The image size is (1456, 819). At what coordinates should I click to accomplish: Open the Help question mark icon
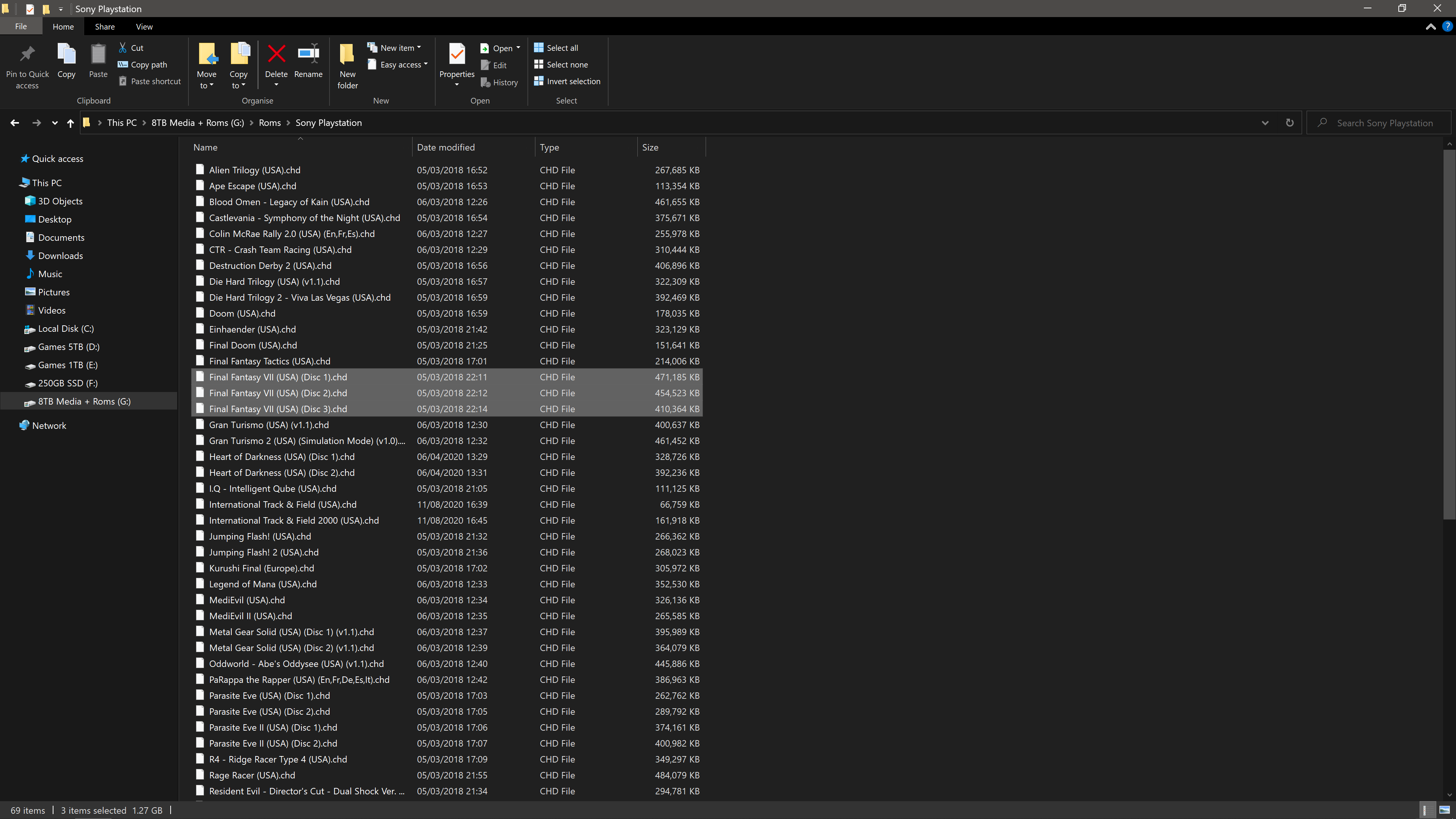(1447, 27)
